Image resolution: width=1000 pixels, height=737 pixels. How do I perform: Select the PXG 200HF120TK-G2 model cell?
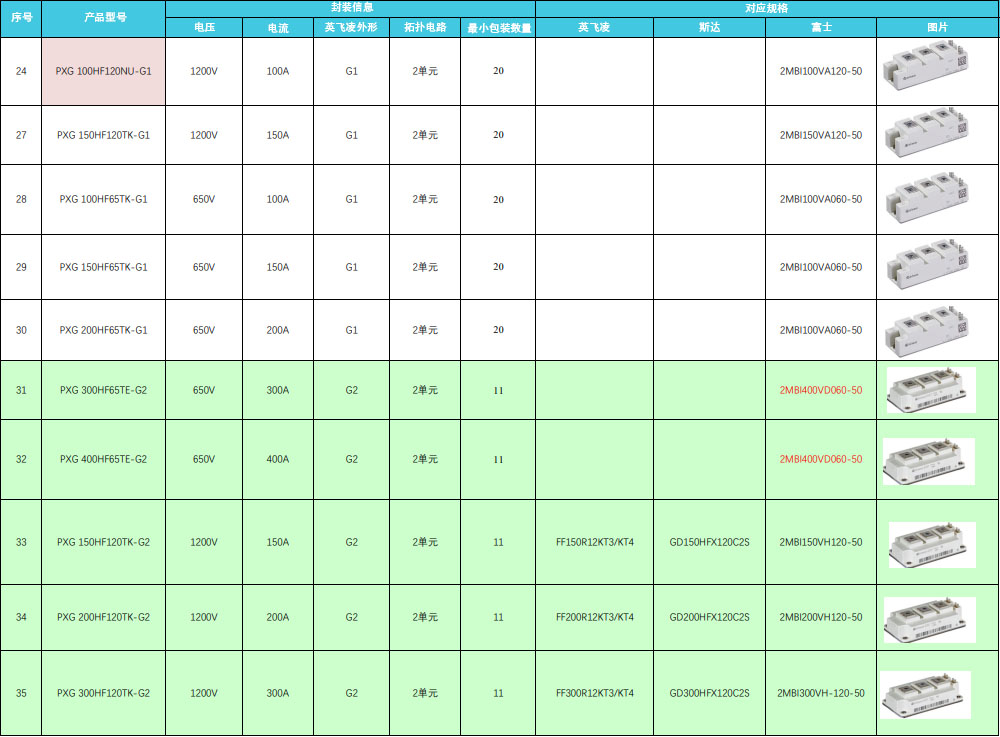(103, 617)
